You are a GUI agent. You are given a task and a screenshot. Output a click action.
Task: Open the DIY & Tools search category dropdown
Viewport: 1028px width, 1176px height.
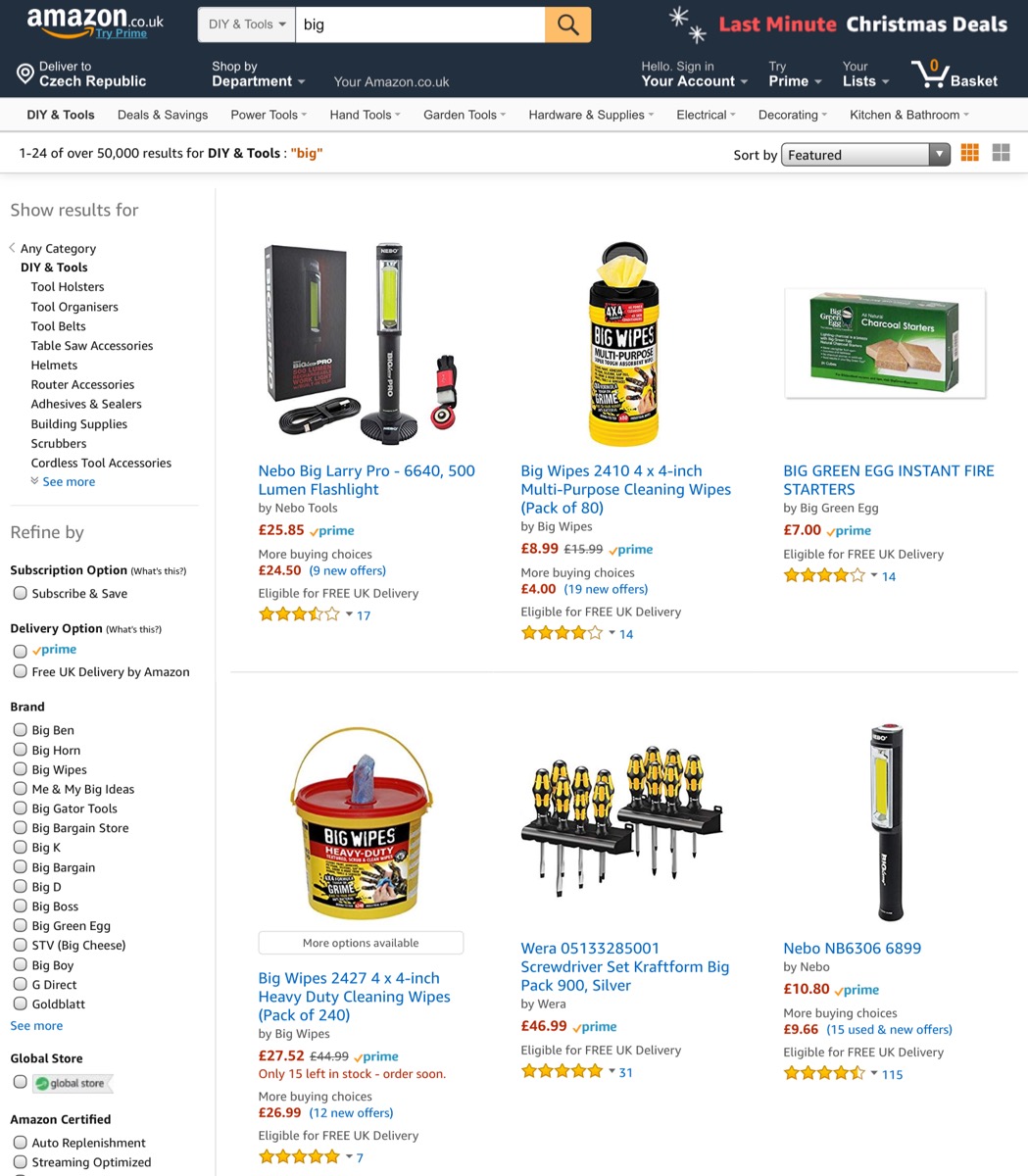pyautogui.click(x=247, y=24)
